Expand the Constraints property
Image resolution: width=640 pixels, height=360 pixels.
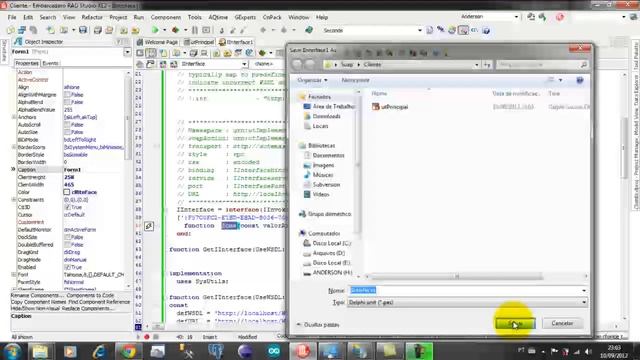[x=13, y=200]
